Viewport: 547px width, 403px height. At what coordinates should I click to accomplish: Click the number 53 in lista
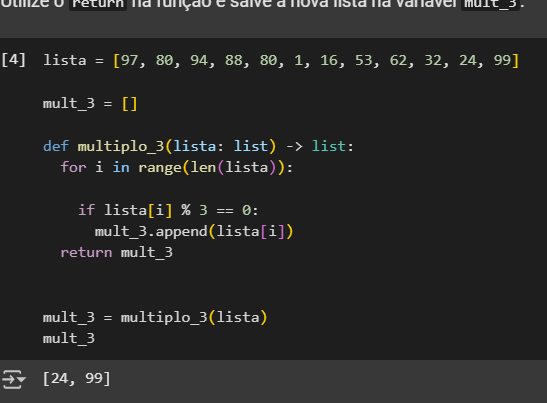point(364,60)
